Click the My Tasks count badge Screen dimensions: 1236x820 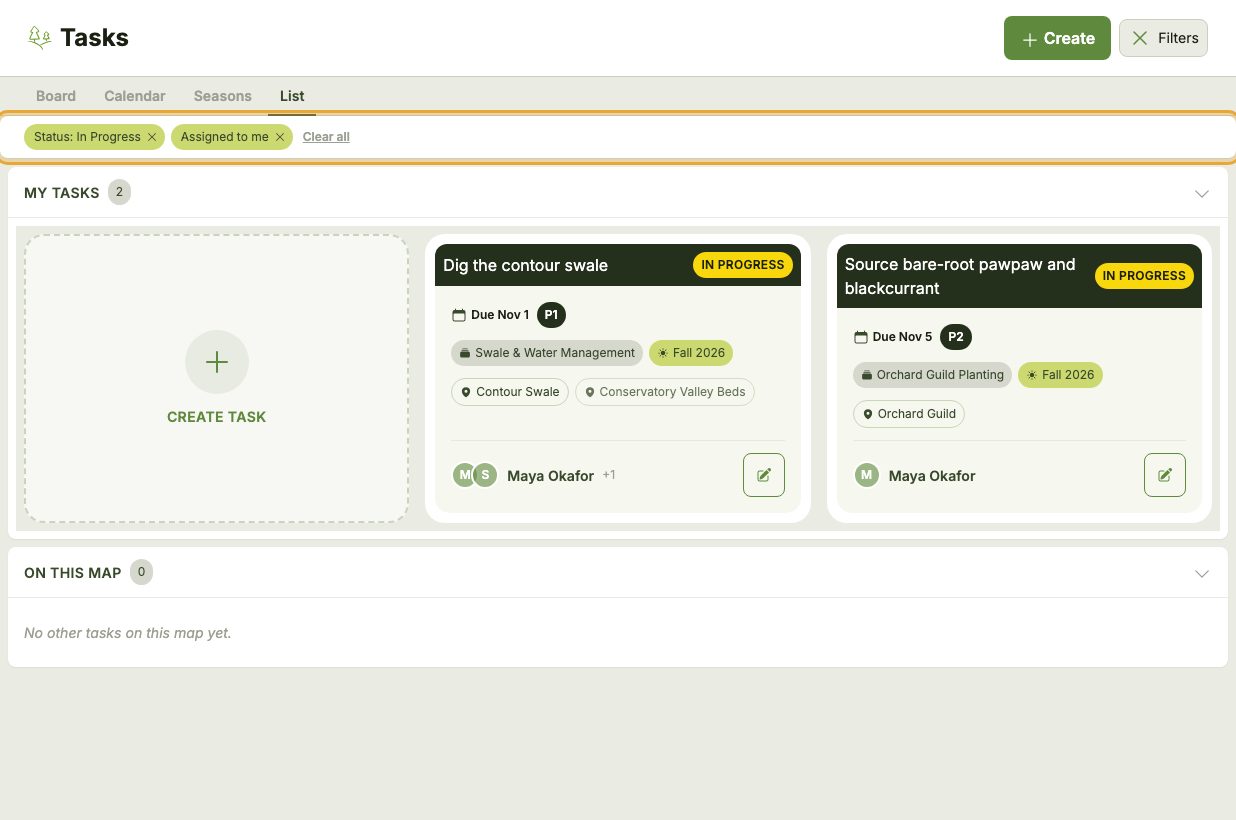(x=119, y=192)
